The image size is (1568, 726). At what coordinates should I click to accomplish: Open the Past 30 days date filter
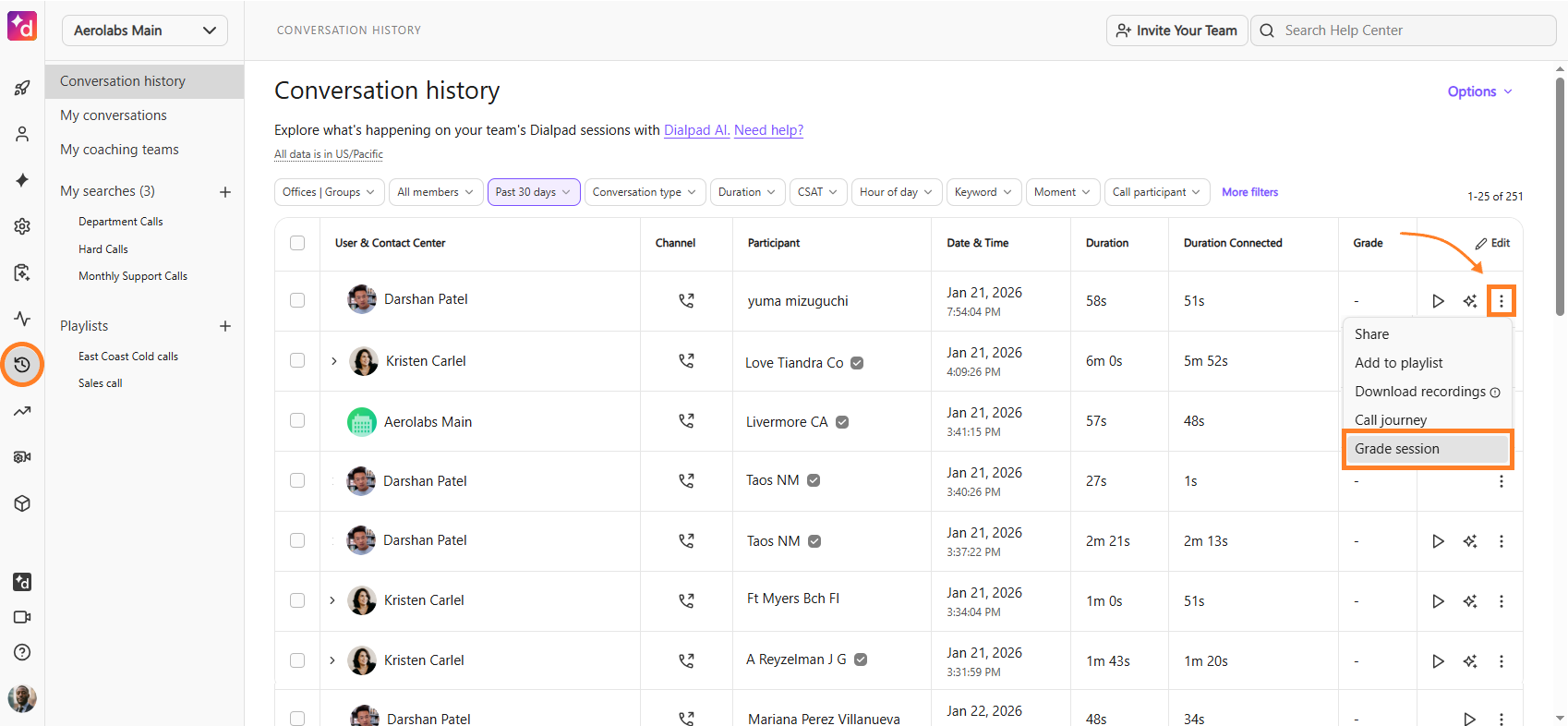(534, 192)
